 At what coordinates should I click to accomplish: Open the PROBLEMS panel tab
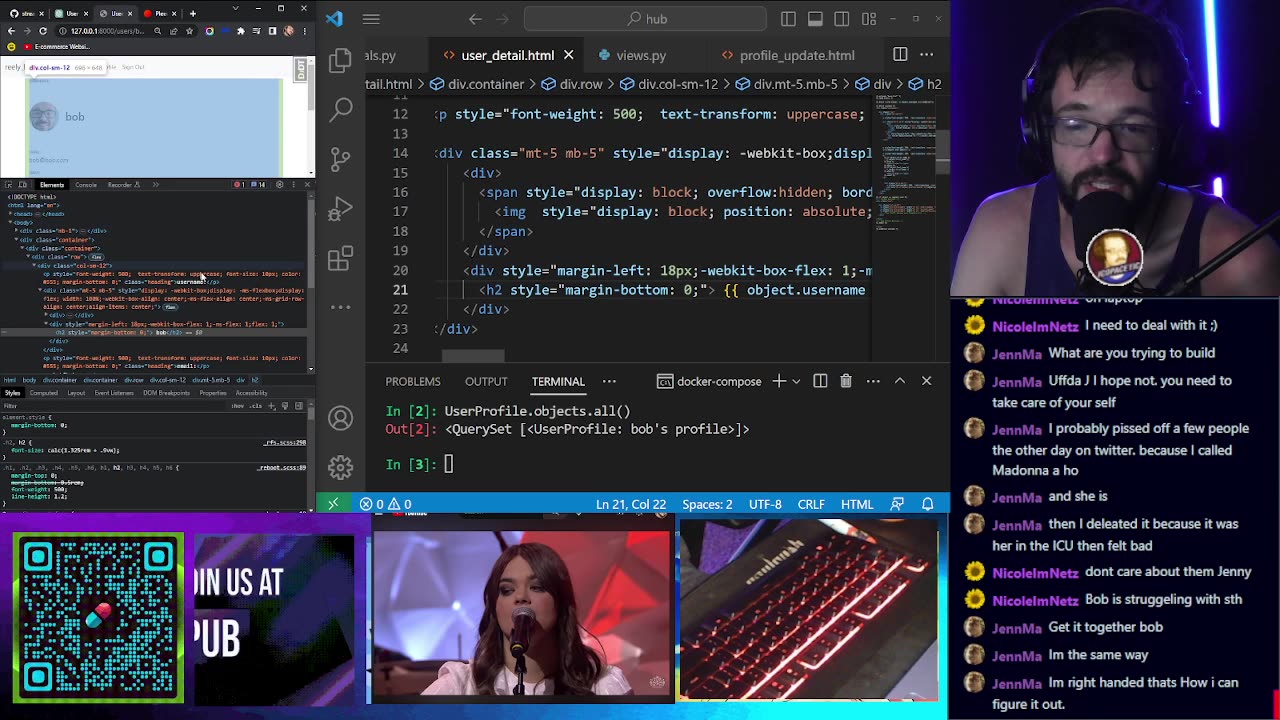click(x=413, y=381)
